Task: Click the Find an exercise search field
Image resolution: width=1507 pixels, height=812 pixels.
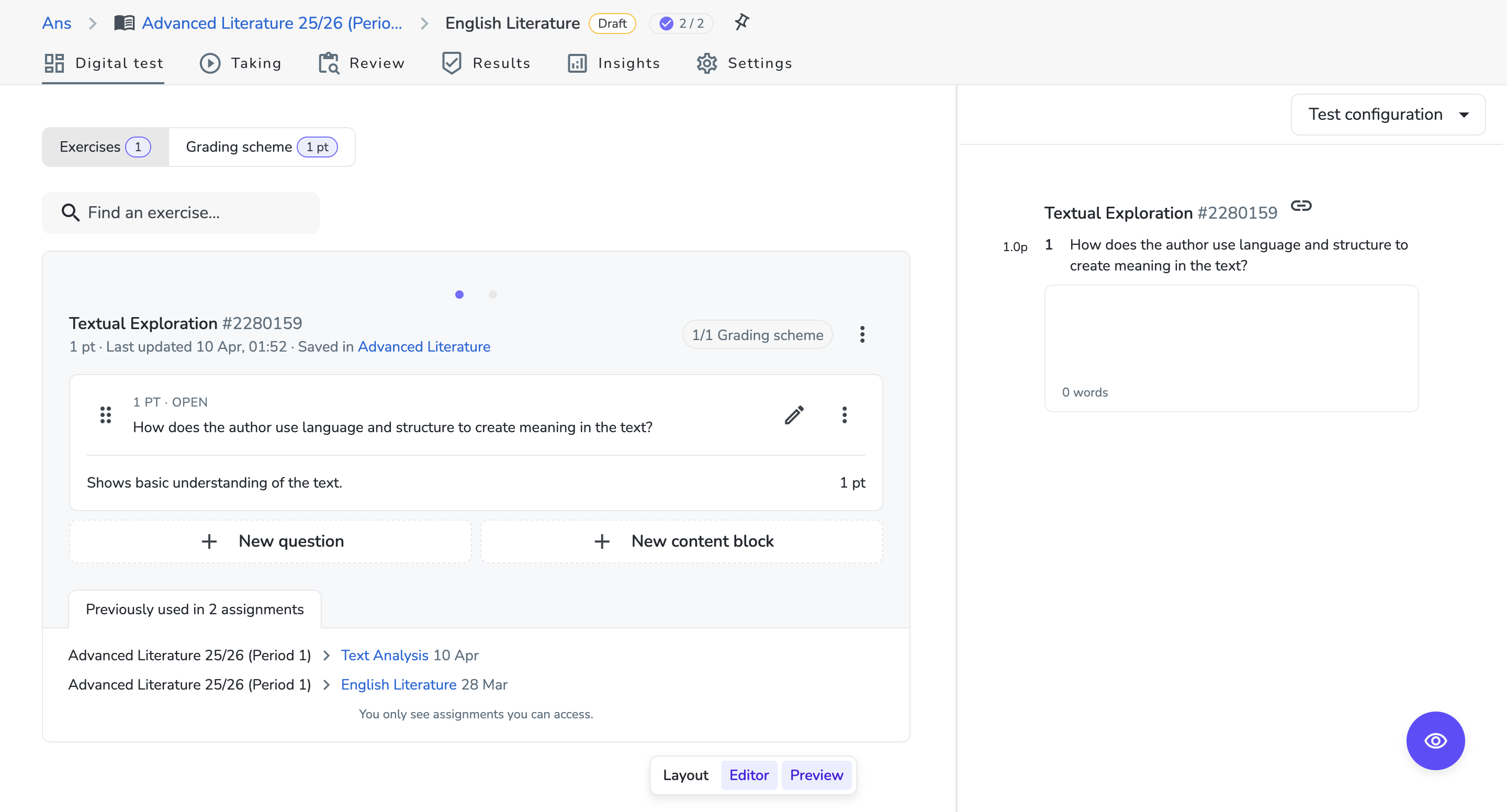Action: click(181, 213)
